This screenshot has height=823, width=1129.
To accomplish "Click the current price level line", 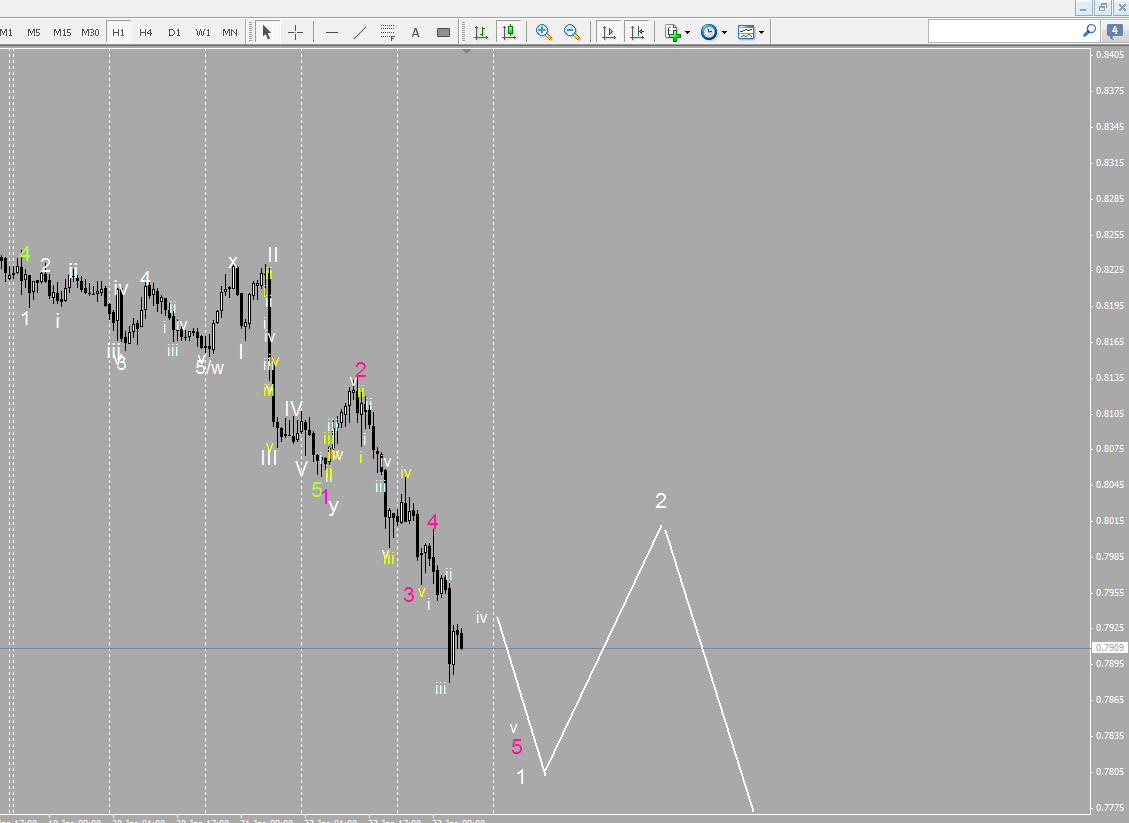I will [x=700, y=649].
